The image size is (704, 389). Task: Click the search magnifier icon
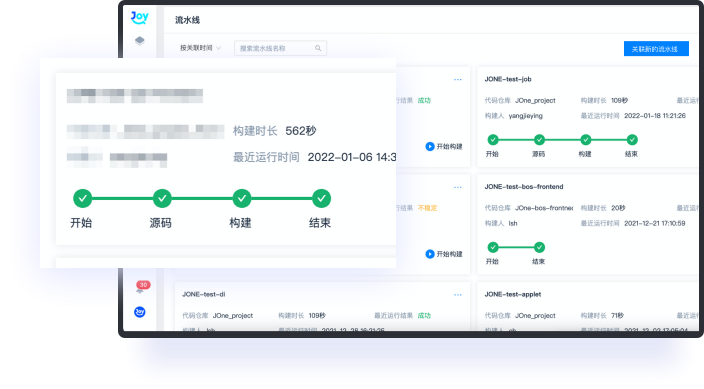pos(318,48)
